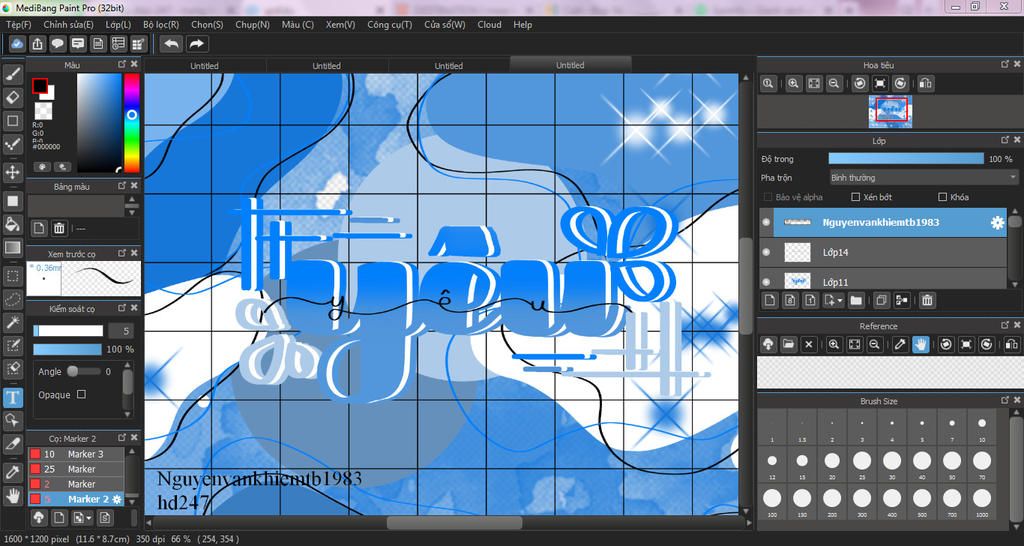The height and width of the screenshot is (546, 1024).
Task: Click the Navigator canvas thumbnail
Action: pyautogui.click(x=890, y=112)
